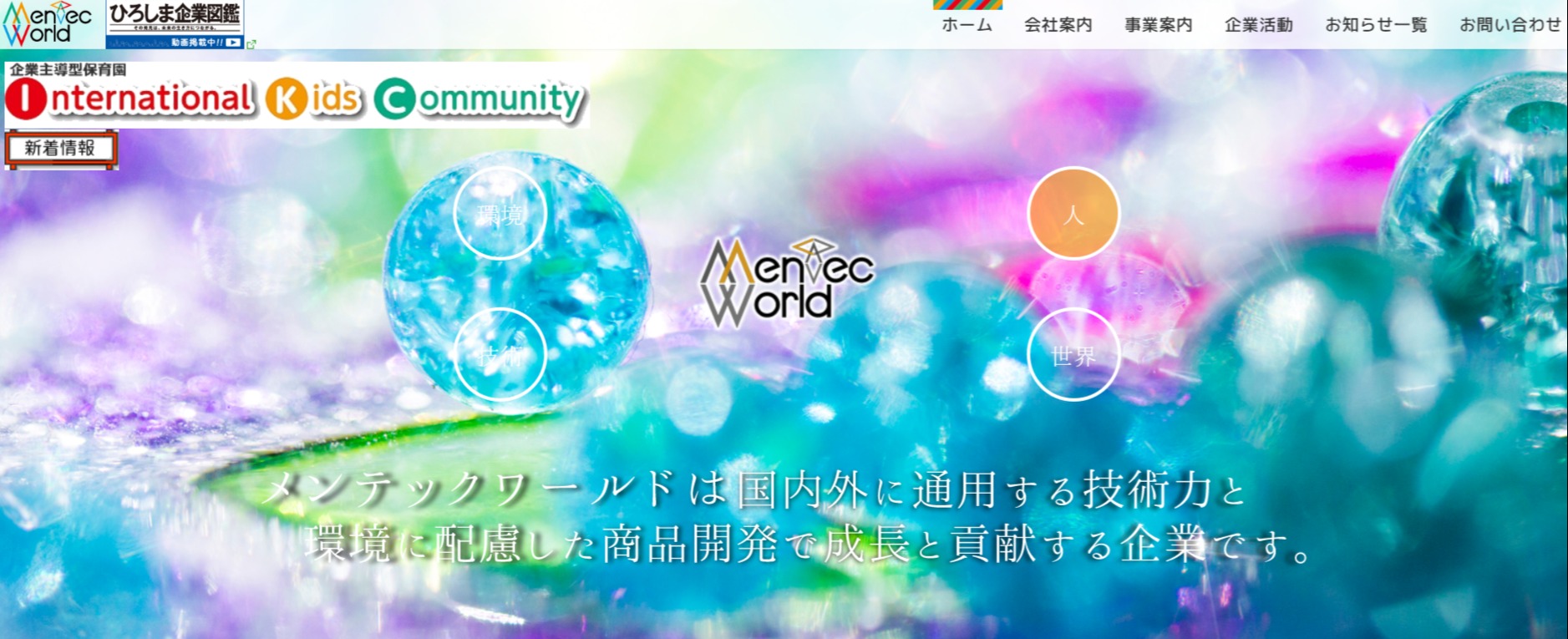View the お知らせ一覧 page

pyautogui.click(x=1376, y=25)
